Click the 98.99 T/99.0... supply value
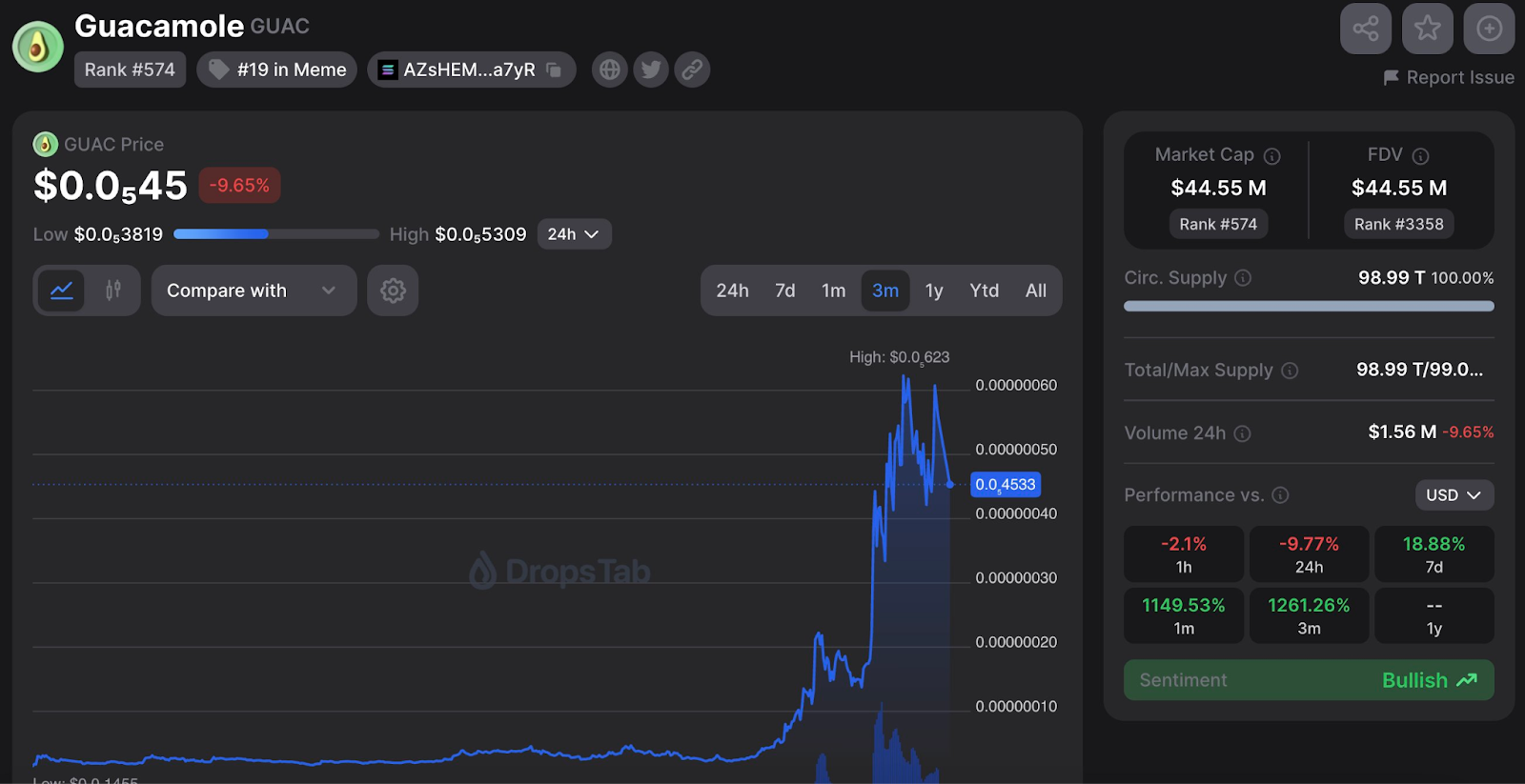The image size is (1525, 784). point(1419,370)
